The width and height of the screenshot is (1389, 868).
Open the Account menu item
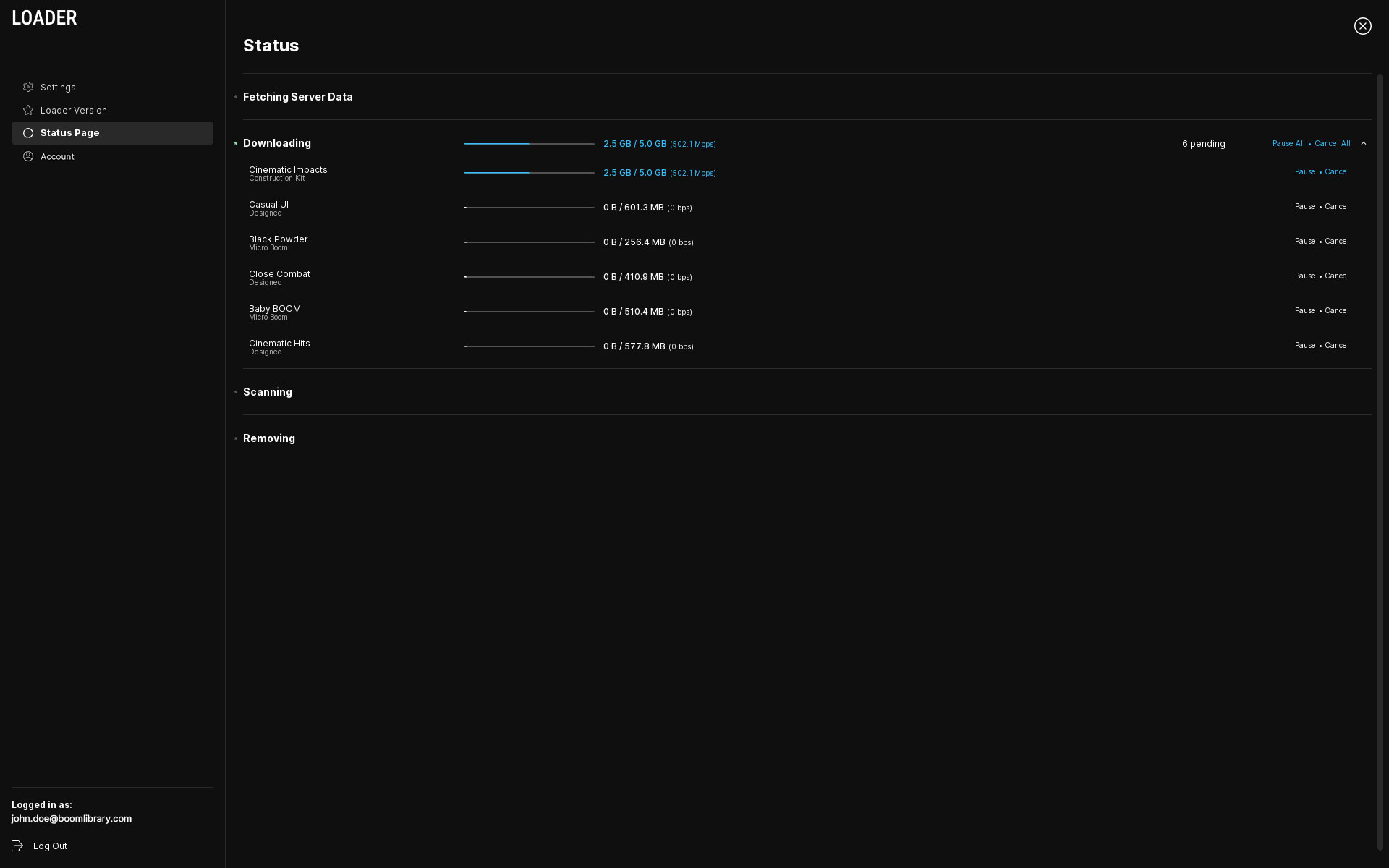click(x=57, y=156)
